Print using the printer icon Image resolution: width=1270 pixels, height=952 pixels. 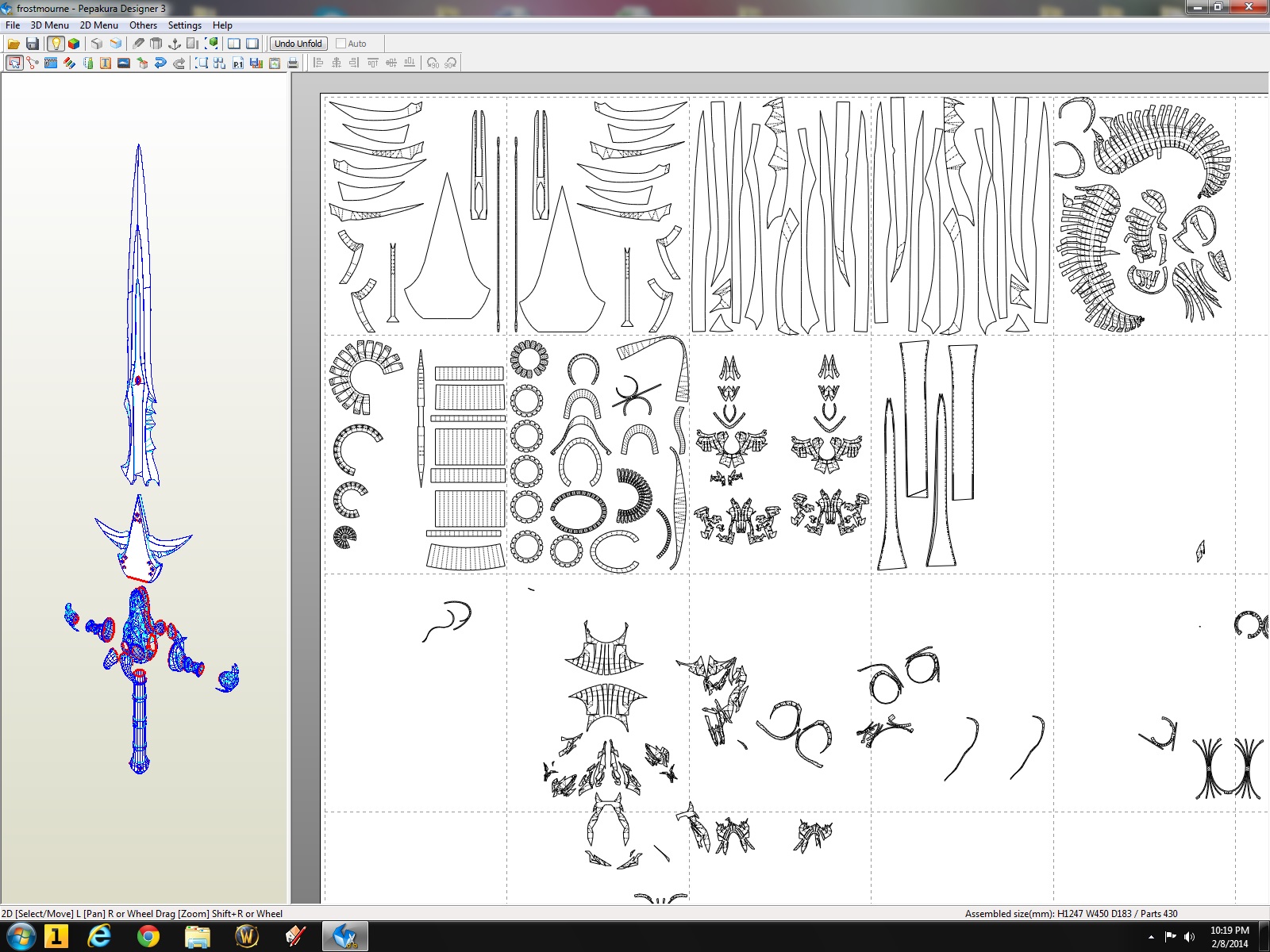293,63
